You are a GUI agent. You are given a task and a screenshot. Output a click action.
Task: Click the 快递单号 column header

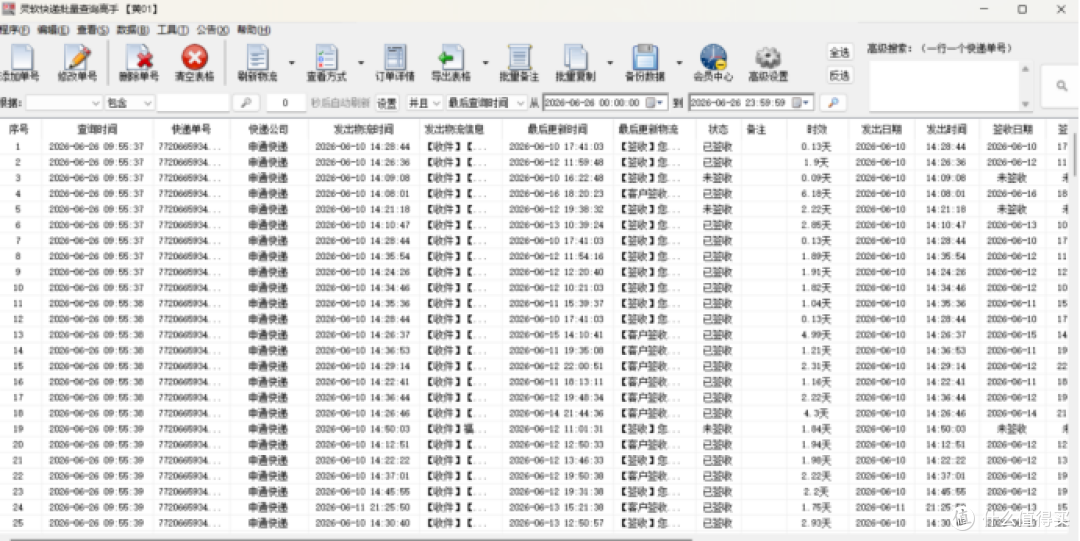point(191,130)
